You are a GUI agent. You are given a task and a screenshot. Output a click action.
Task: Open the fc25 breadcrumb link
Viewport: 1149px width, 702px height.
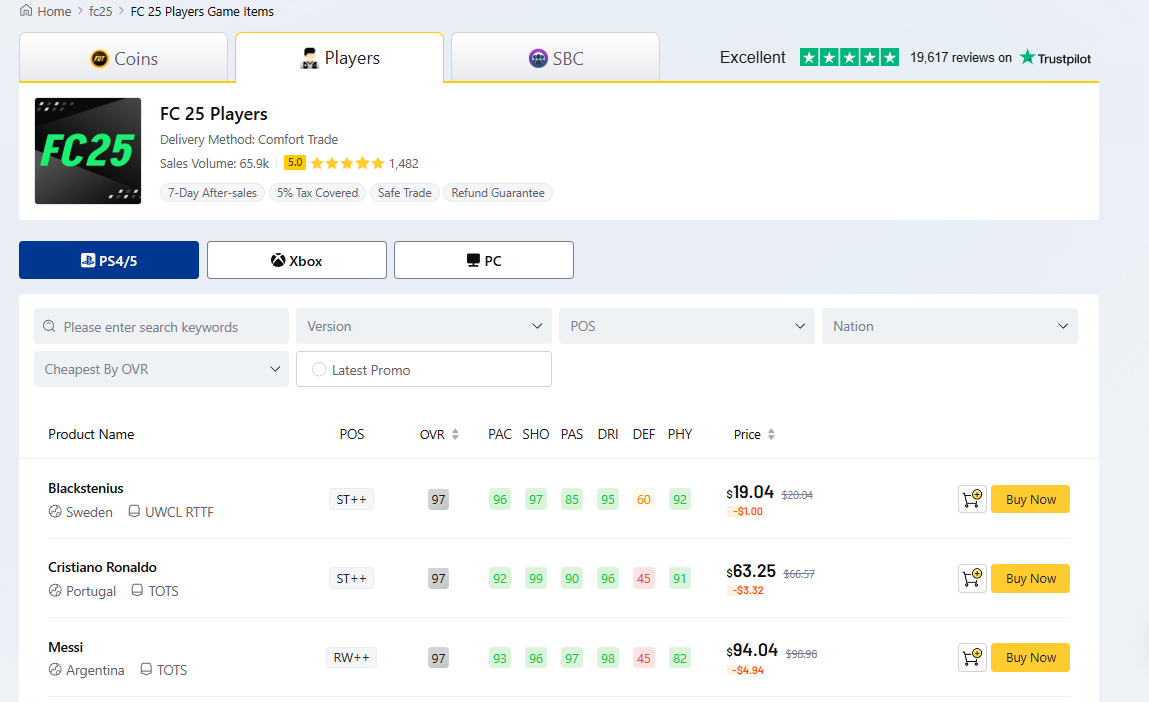(100, 12)
